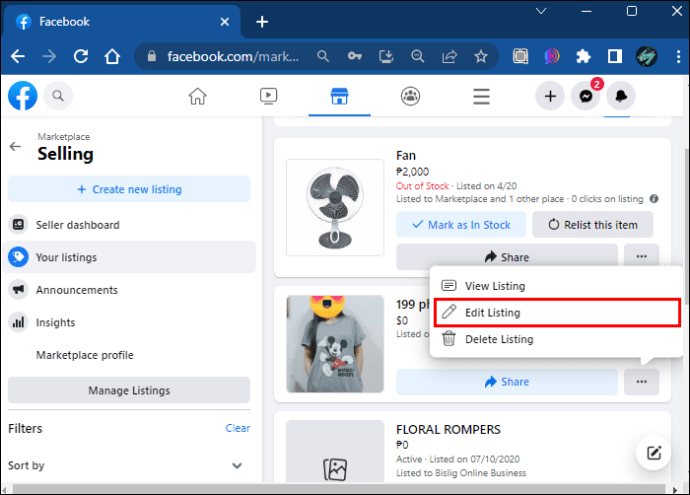The image size is (690, 495).
Task: Close the Facebook browser tab
Action: tap(224, 22)
